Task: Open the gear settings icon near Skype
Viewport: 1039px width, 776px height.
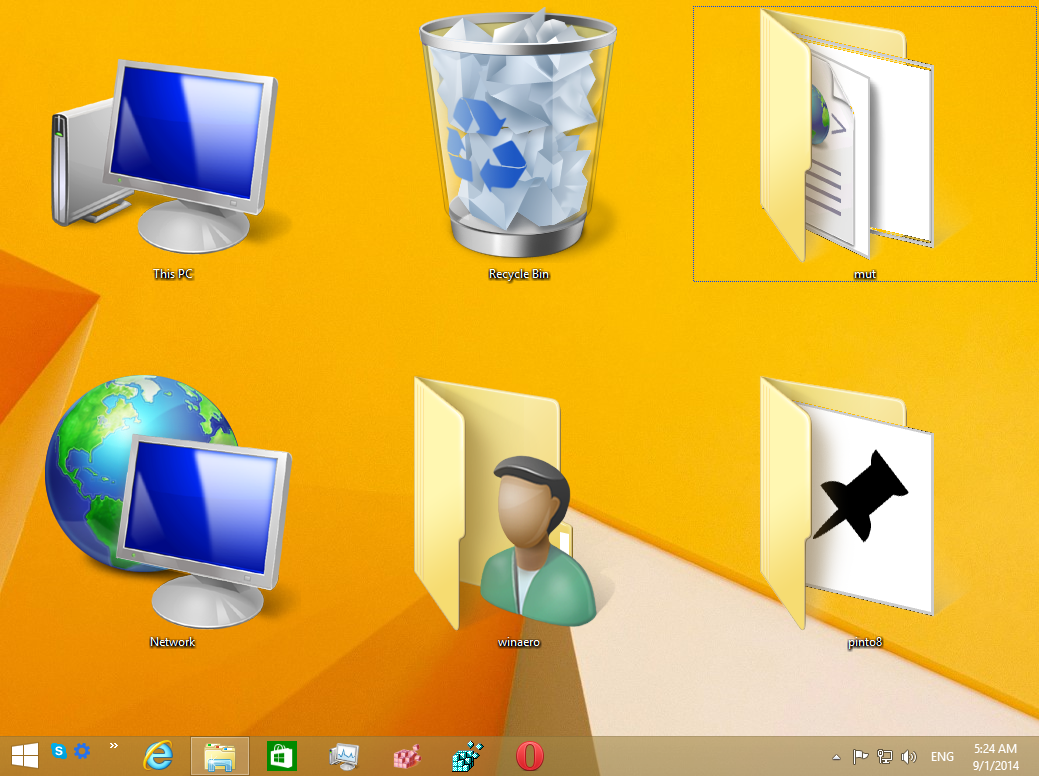Action: 82,750
